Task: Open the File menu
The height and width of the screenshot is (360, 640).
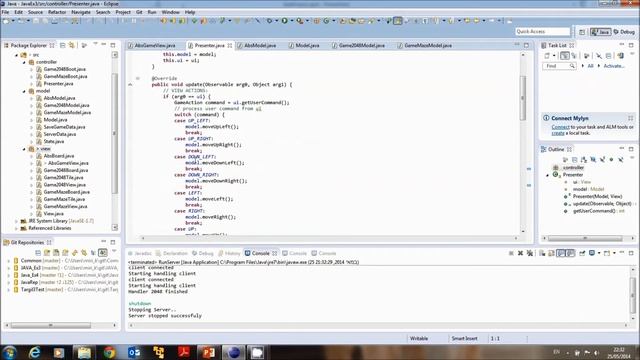Action: pyautogui.click(x=5, y=12)
